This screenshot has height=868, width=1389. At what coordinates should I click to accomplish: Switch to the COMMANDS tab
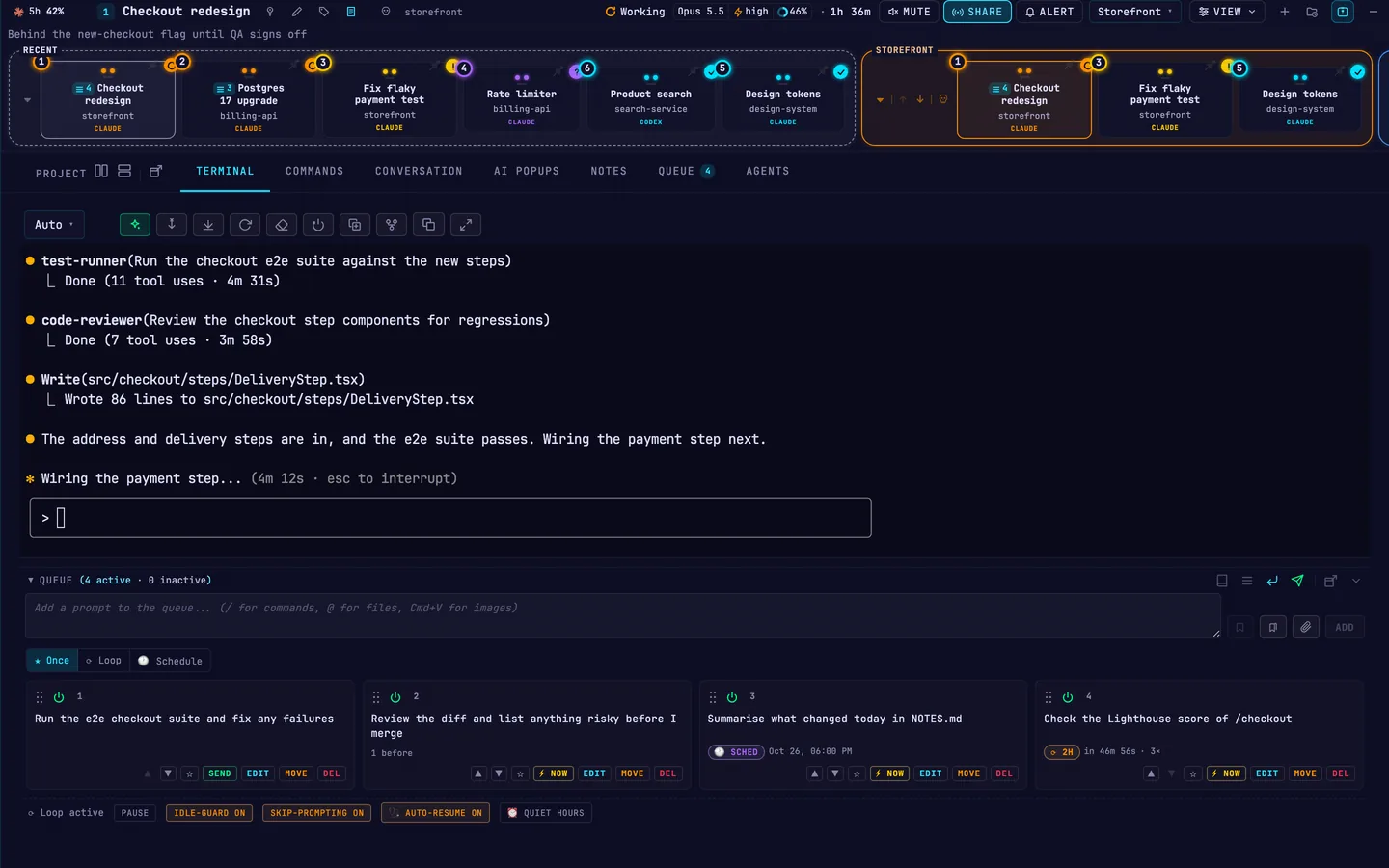(x=314, y=171)
